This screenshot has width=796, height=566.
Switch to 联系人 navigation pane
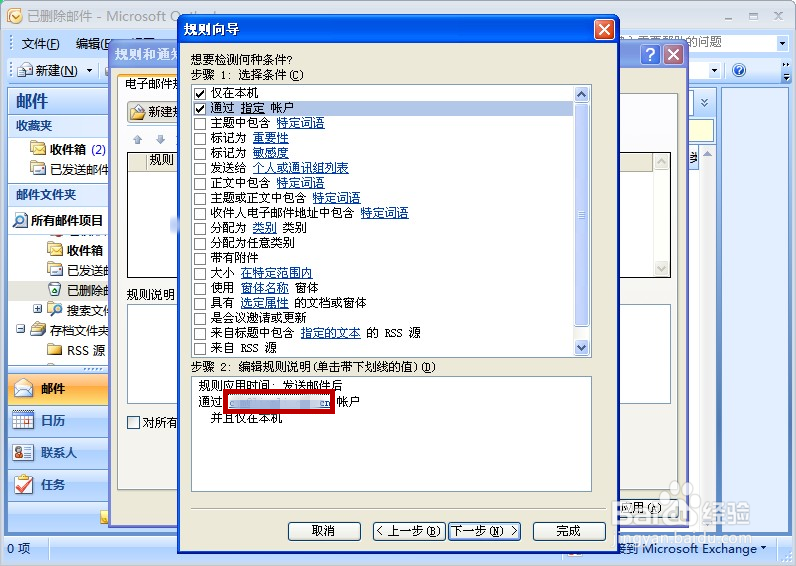[x=58, y=453]
